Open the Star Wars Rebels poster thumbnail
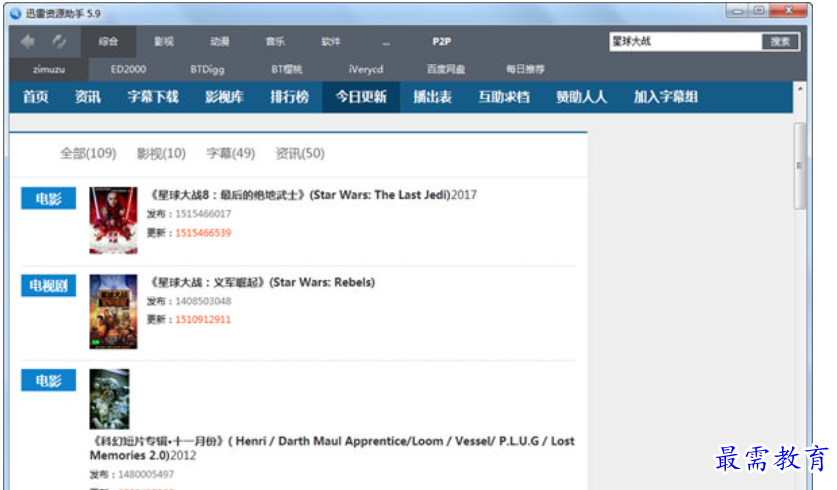Image resolution: width=837 pixels, height=490 pixels. coord(113,312)
